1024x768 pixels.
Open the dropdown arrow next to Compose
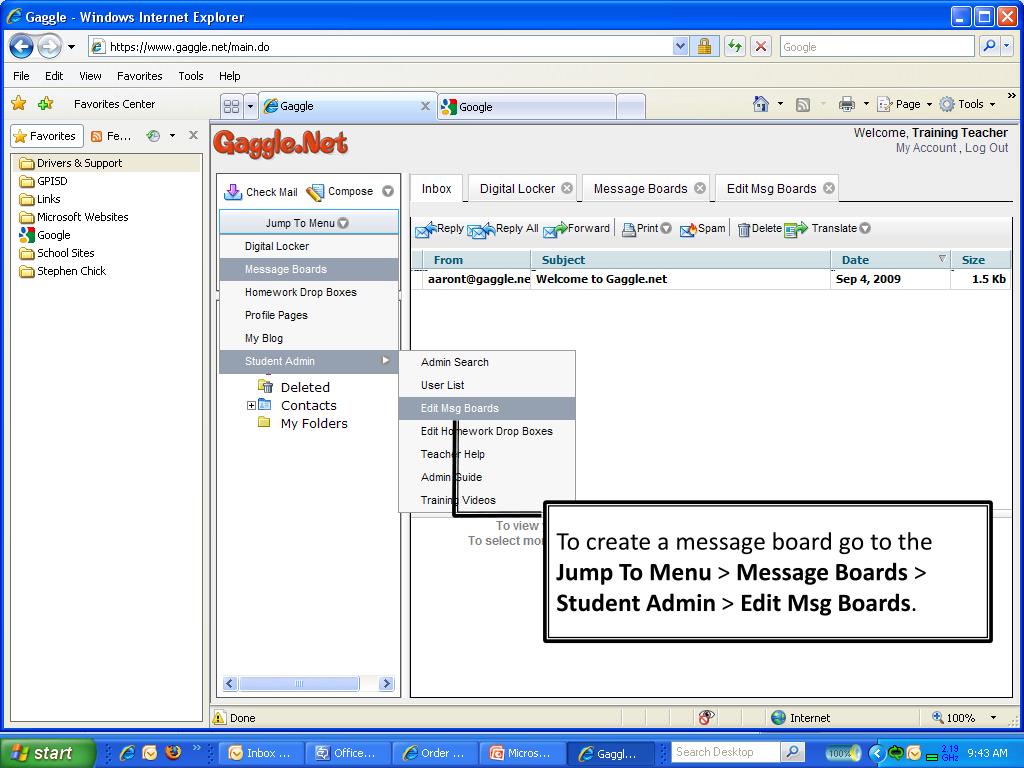[388, 191]
